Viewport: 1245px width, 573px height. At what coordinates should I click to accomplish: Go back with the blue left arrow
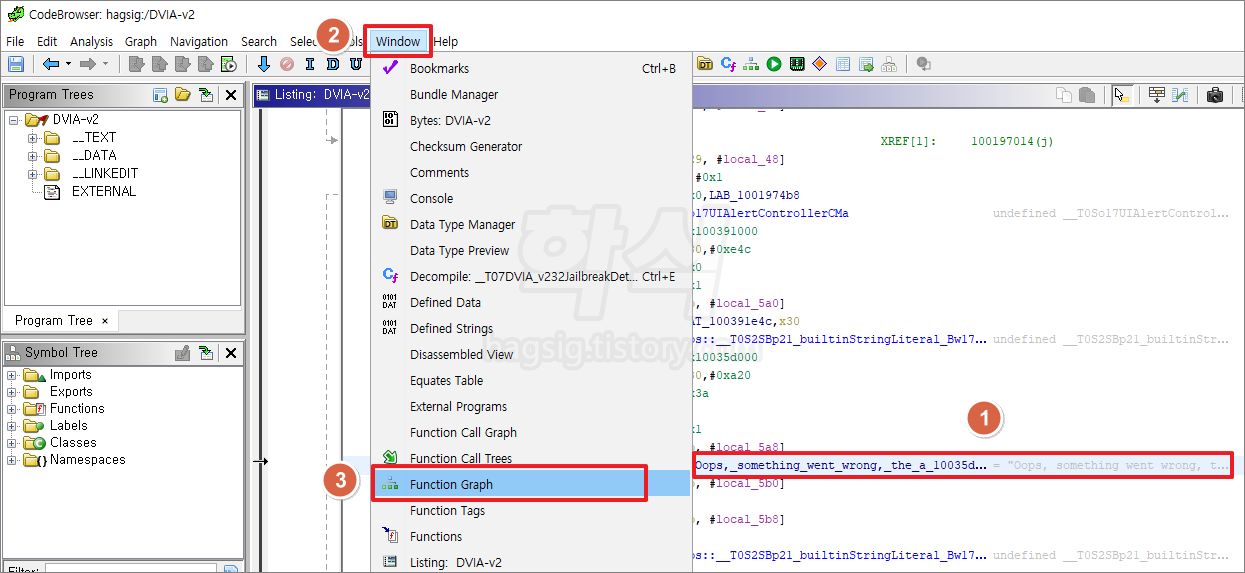pos(51,64)
